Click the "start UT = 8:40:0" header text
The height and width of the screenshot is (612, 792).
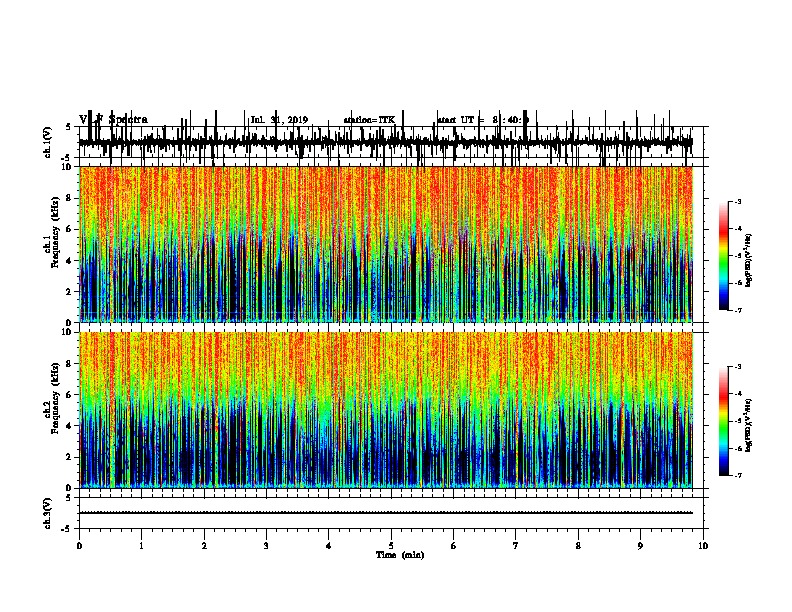(483, 120)
